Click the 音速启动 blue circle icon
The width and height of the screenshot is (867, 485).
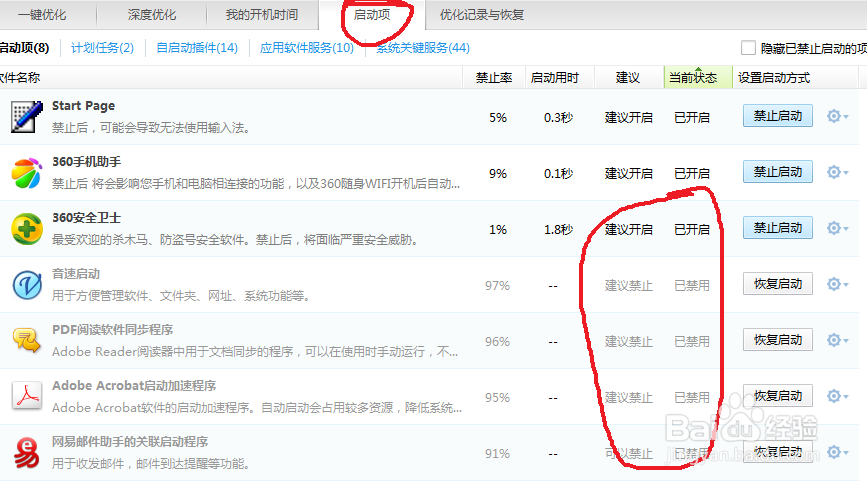click(x=27, y=285)
